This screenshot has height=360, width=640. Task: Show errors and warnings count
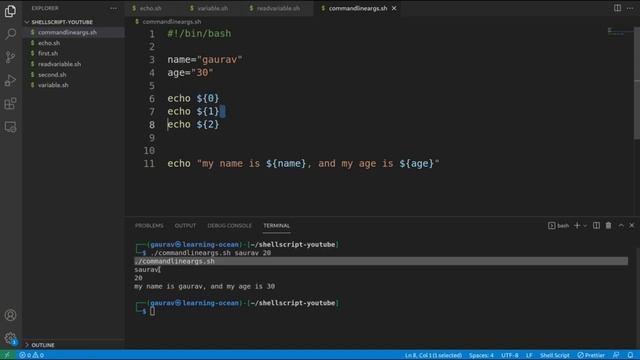pos(31,355)
